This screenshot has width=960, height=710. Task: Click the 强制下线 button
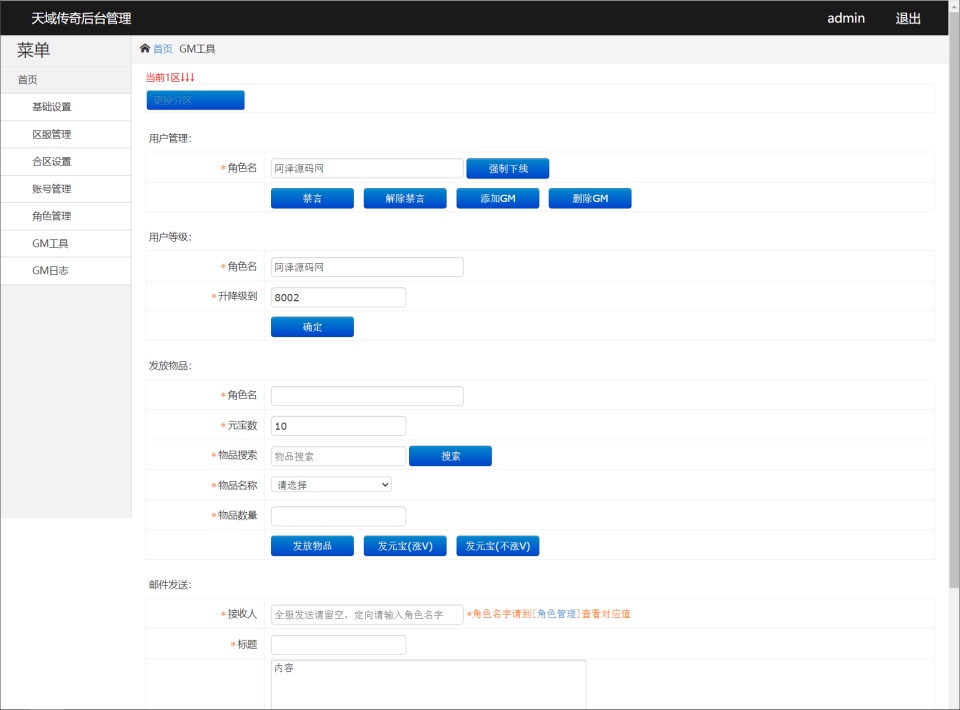click(x=507, y=169)
